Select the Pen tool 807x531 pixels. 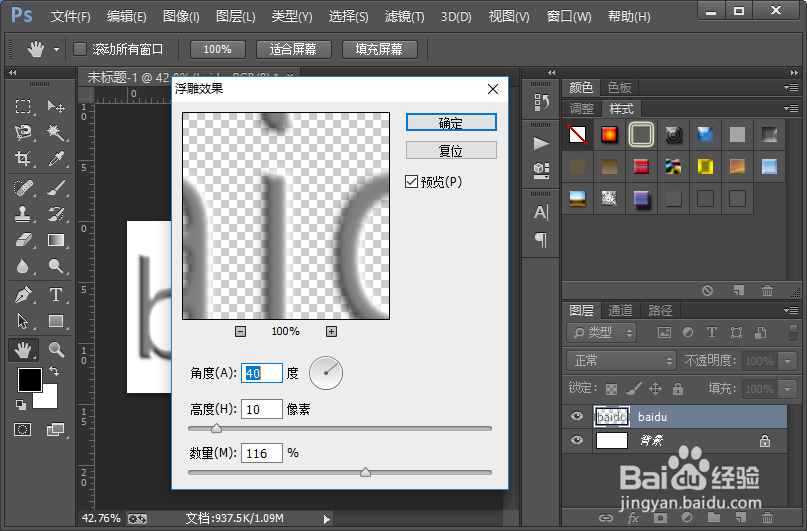pos(23,295)
